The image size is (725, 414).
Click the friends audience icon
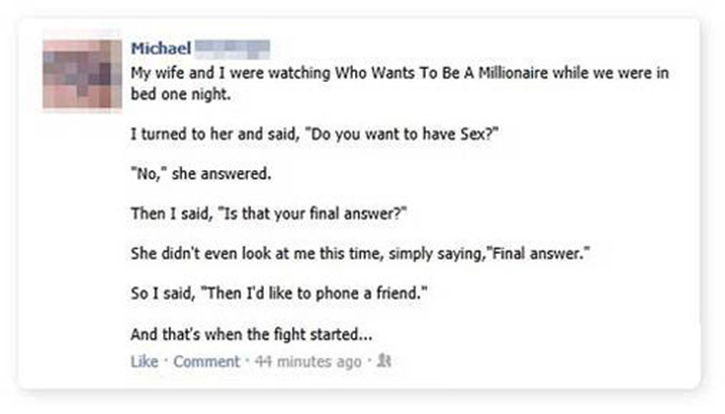[x=384, y=360]
